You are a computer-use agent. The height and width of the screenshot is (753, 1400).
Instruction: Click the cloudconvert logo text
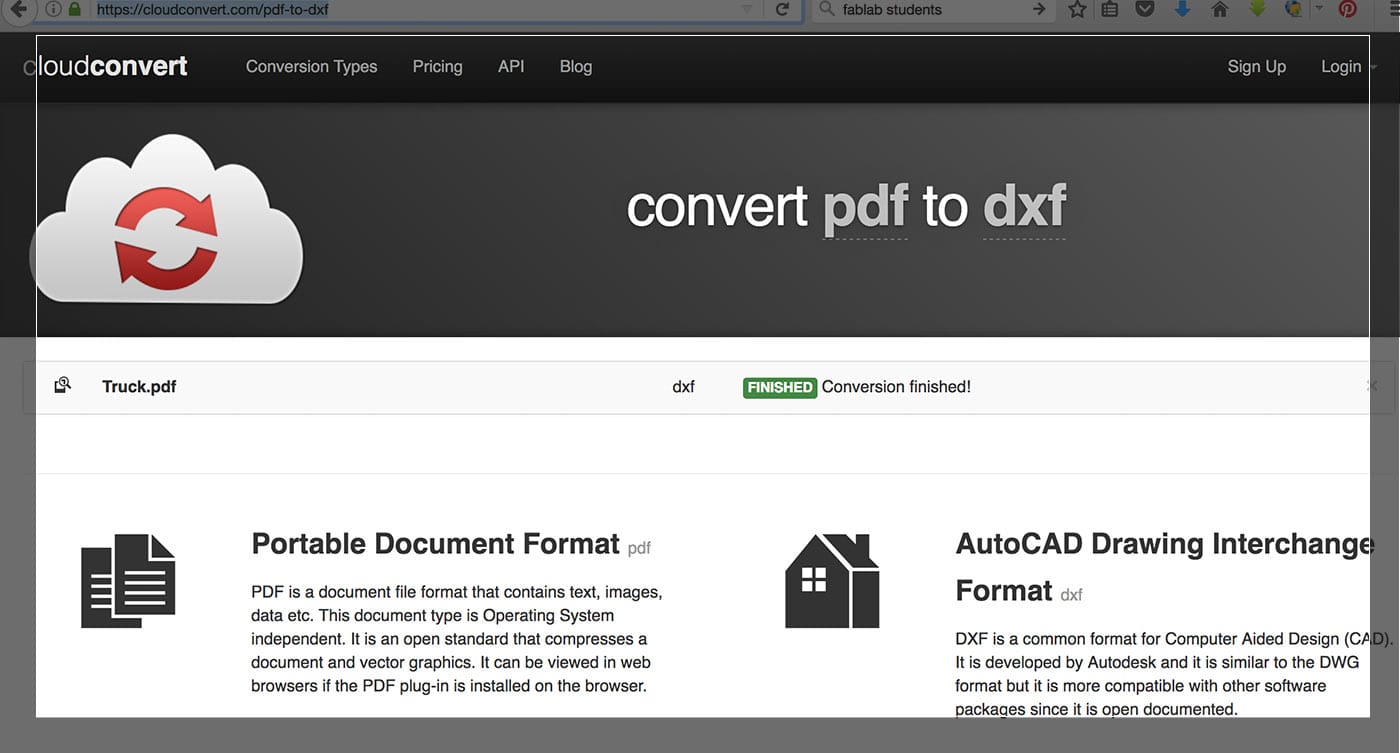click(105, 66)
